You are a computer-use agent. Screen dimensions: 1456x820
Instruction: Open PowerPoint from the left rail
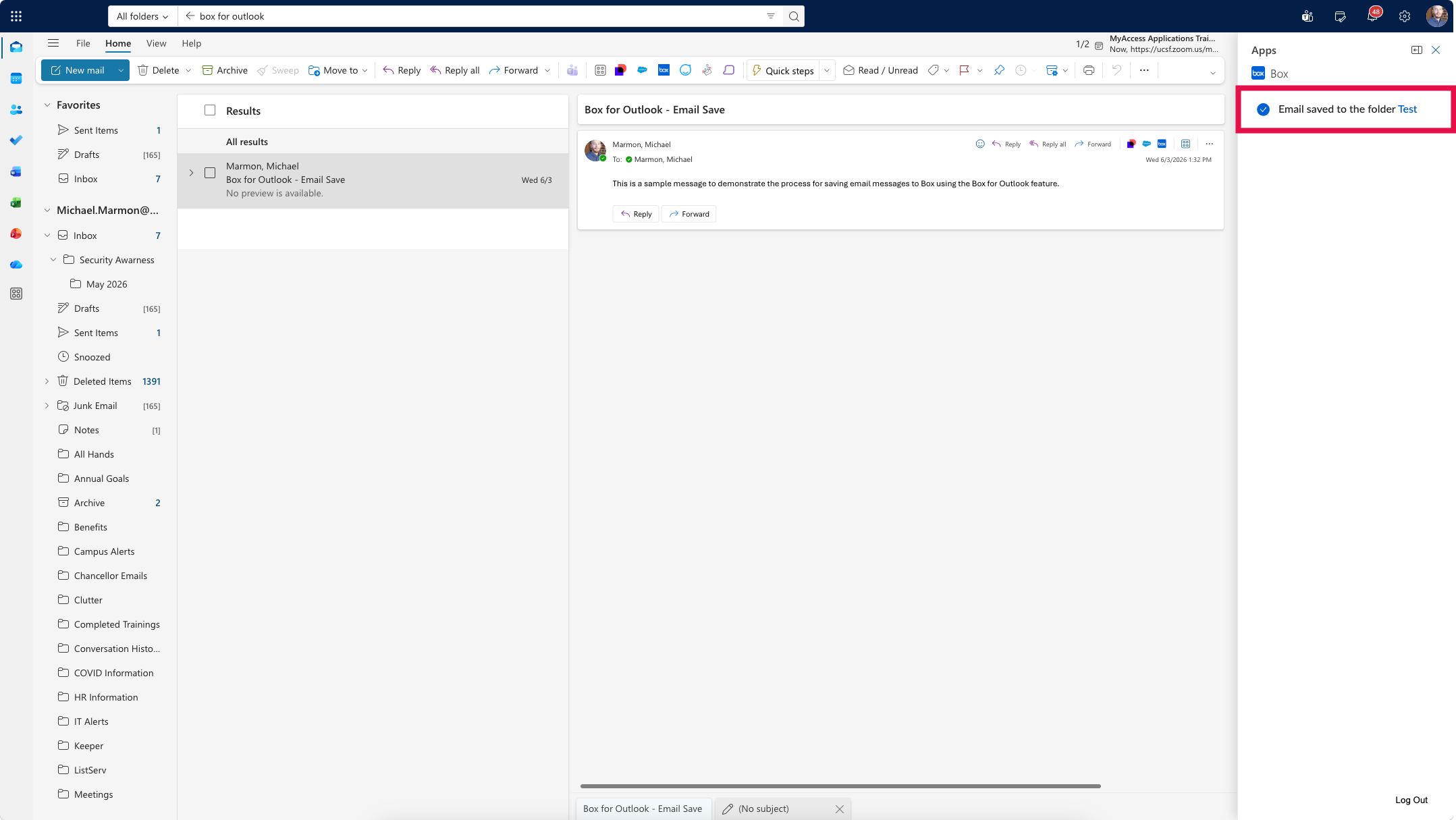(x=16, y=234)
